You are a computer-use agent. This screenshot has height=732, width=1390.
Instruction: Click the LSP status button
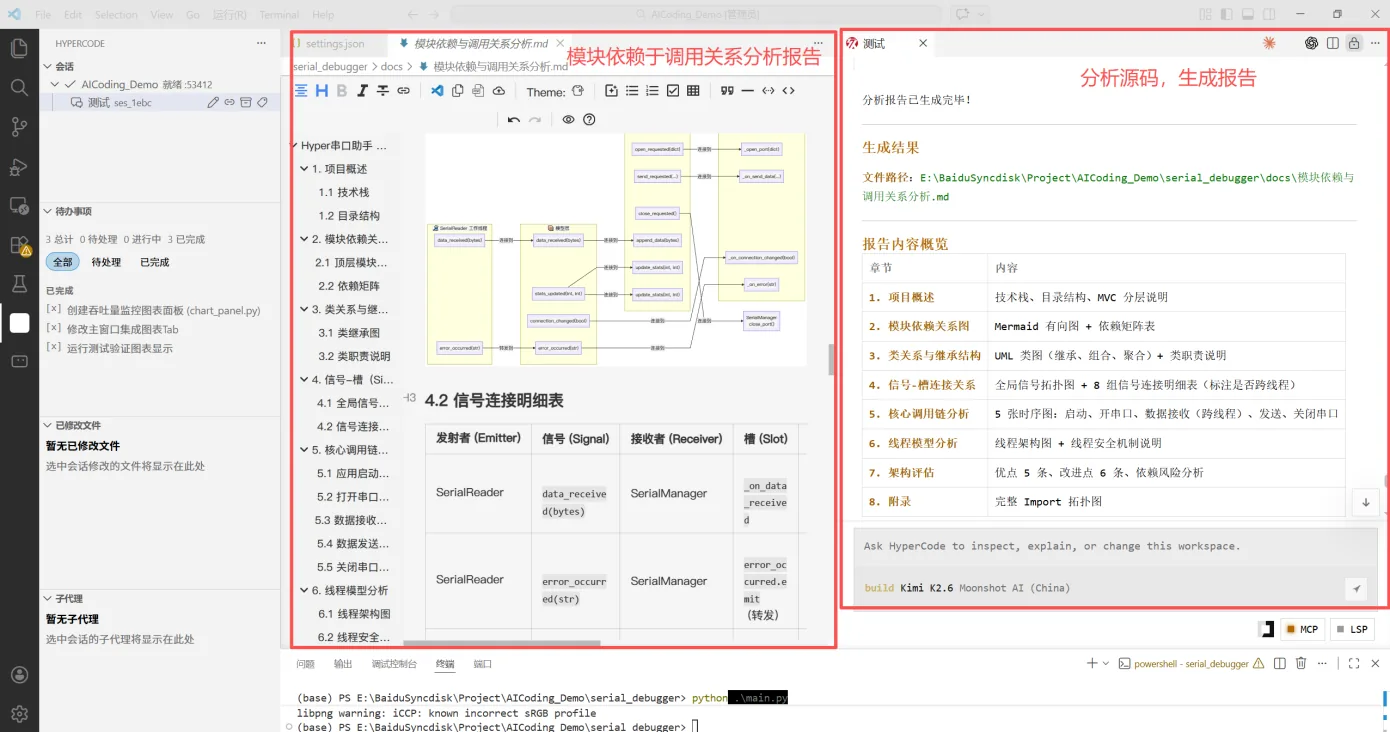[x=1352, y=629]
